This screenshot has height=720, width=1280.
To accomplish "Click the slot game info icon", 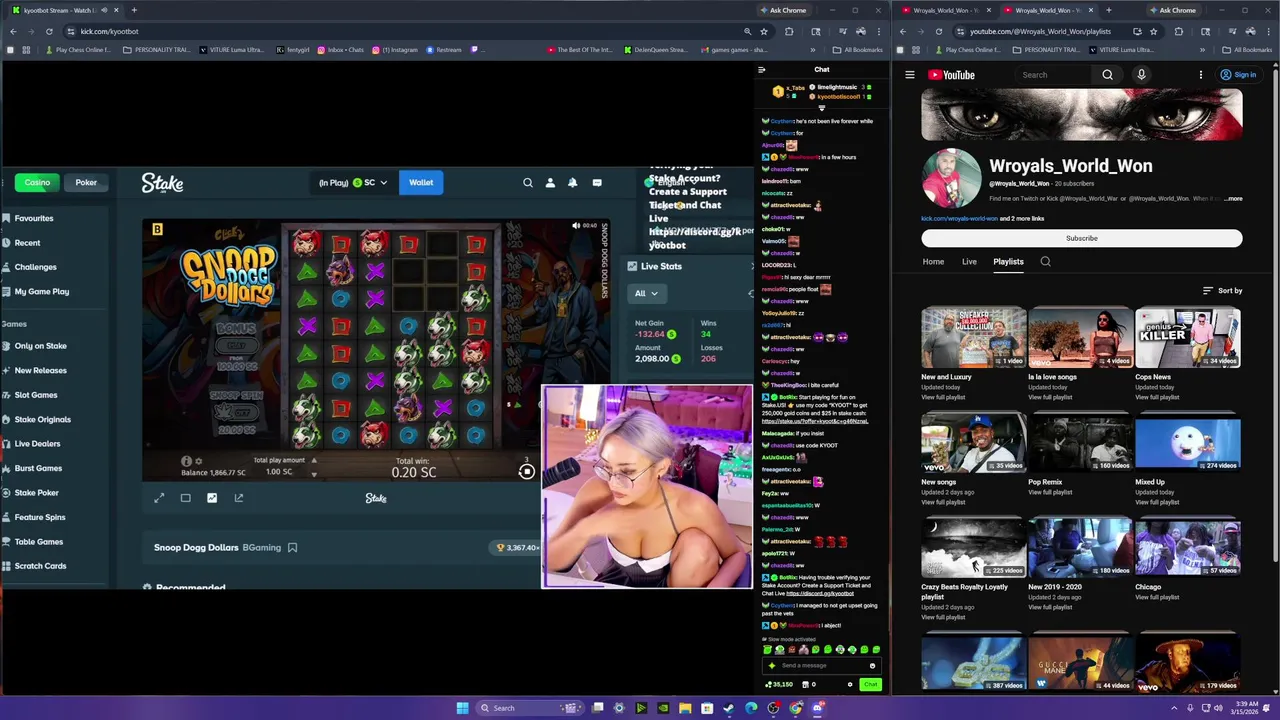I will point(186,461).
